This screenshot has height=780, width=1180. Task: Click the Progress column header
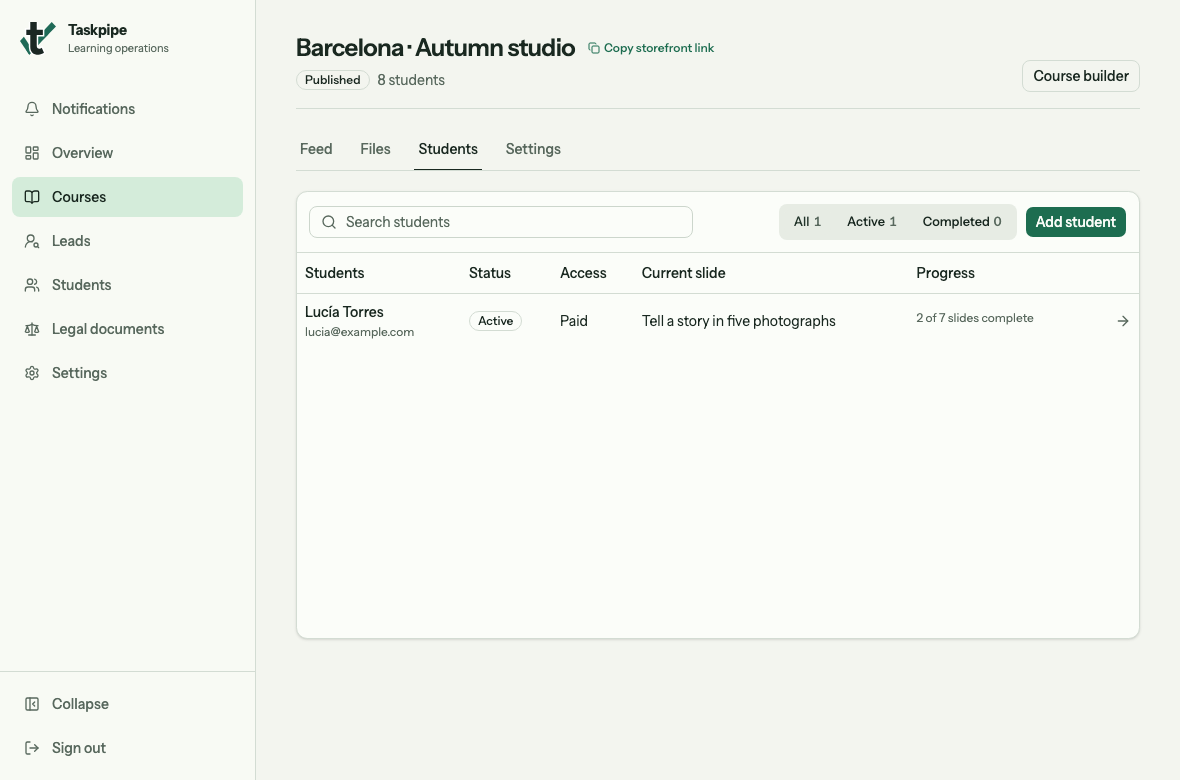(945, 273)
